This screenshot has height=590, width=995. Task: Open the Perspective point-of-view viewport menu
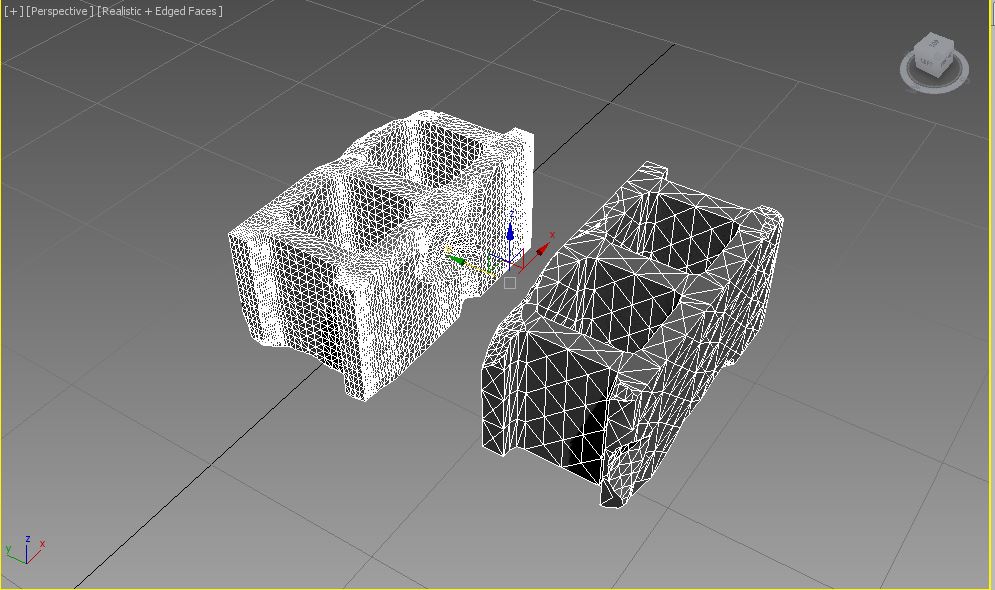pyautogui.click(x=60, y=11)
